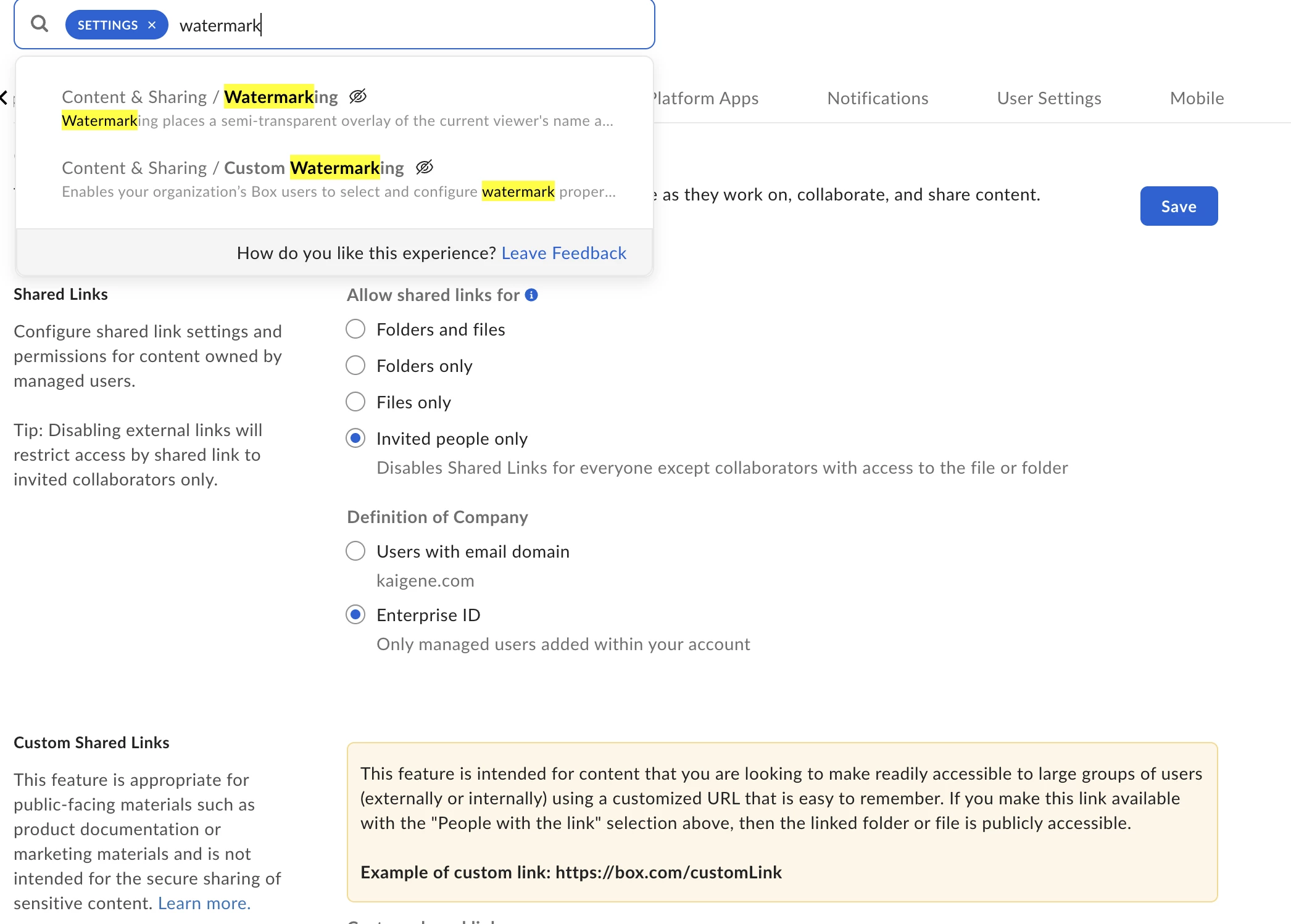Click hidden-eye icon beside Custom Watermarking

pos(425,167)
